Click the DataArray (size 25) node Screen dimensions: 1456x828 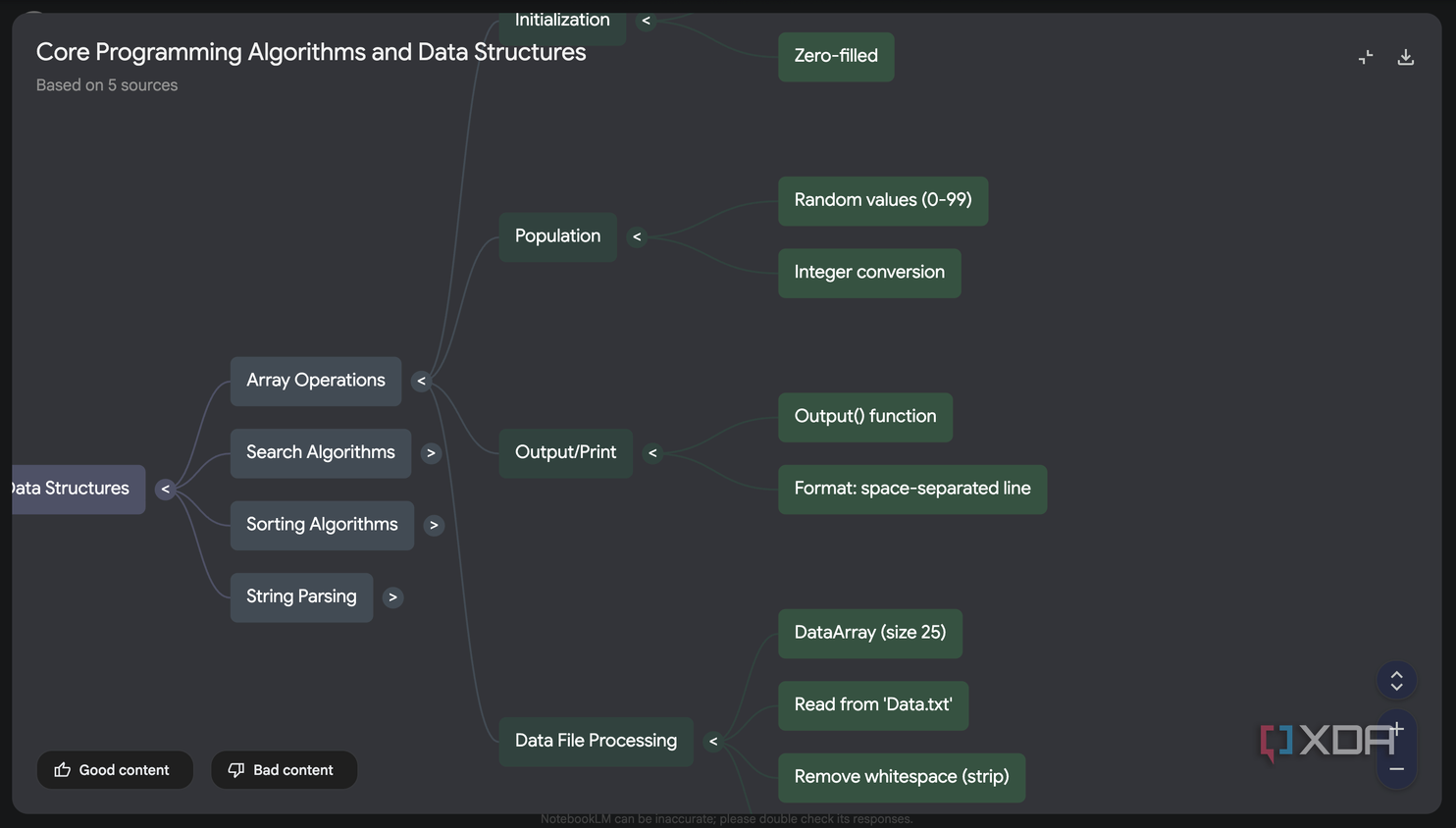[x=870, y=633]
